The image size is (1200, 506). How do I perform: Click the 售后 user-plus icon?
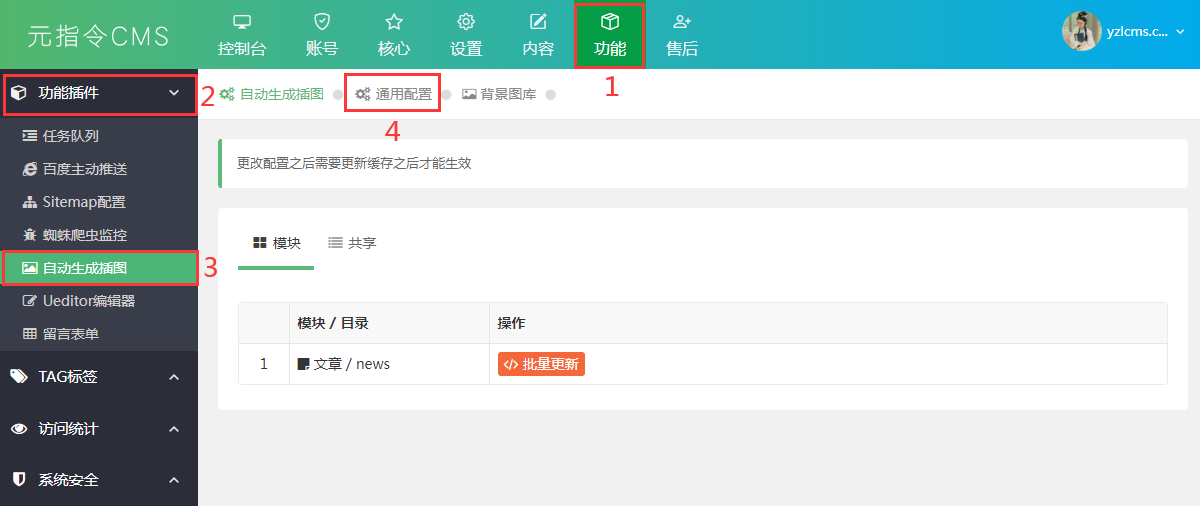[x=682, y=22]
